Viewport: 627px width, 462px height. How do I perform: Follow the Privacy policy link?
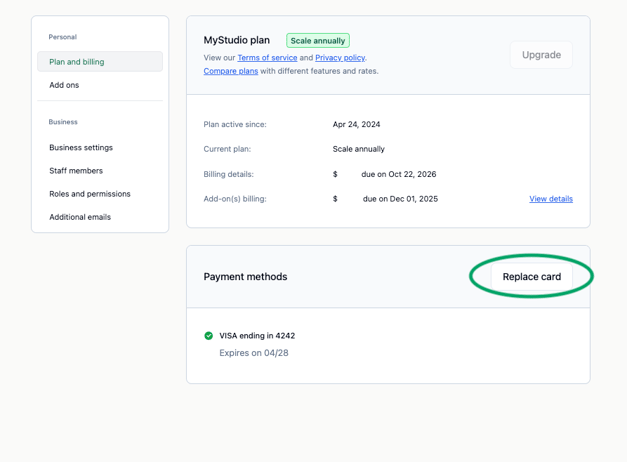pyautogui.click(x=340, y=58)
